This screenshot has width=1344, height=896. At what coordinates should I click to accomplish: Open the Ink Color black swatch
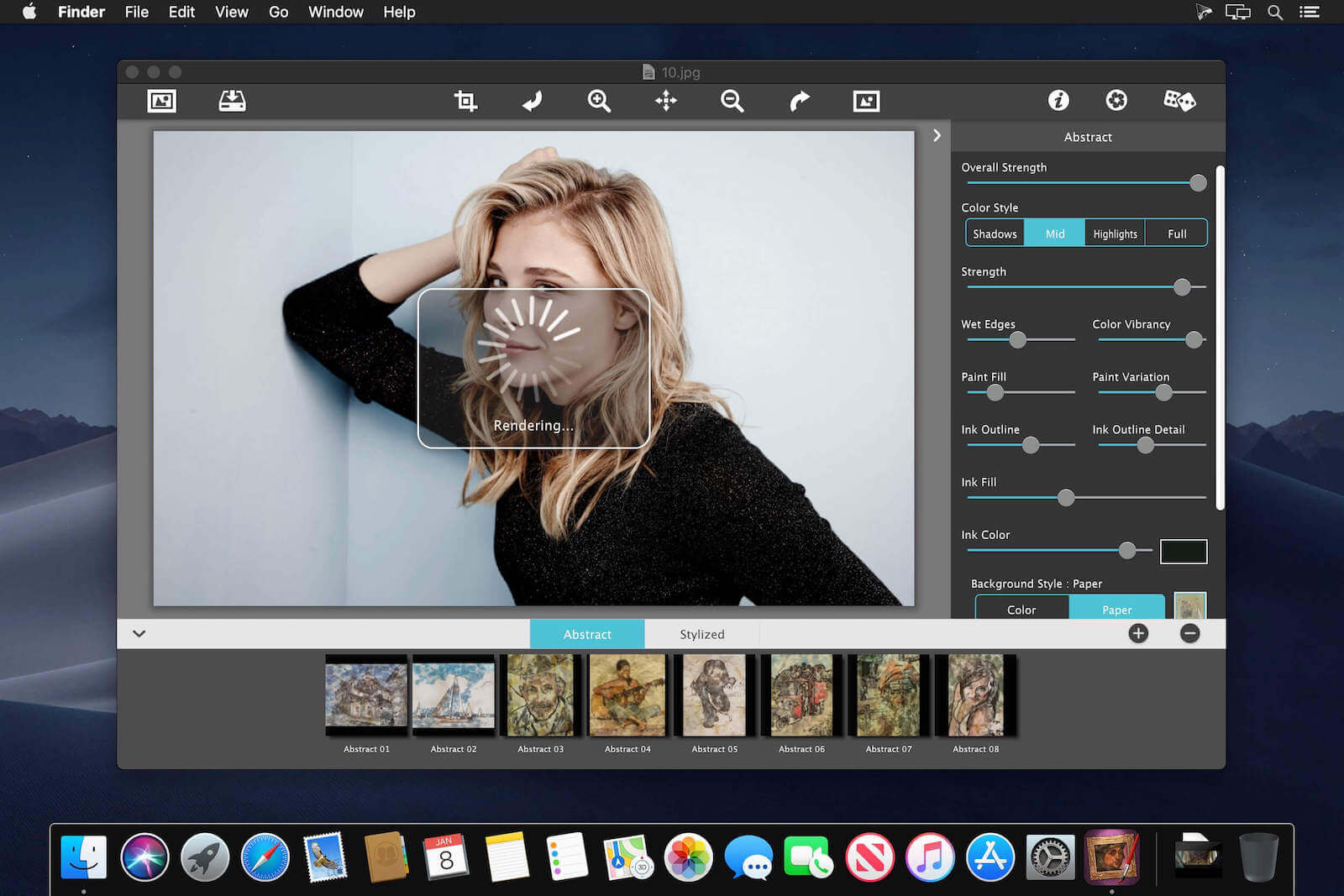1183,551
